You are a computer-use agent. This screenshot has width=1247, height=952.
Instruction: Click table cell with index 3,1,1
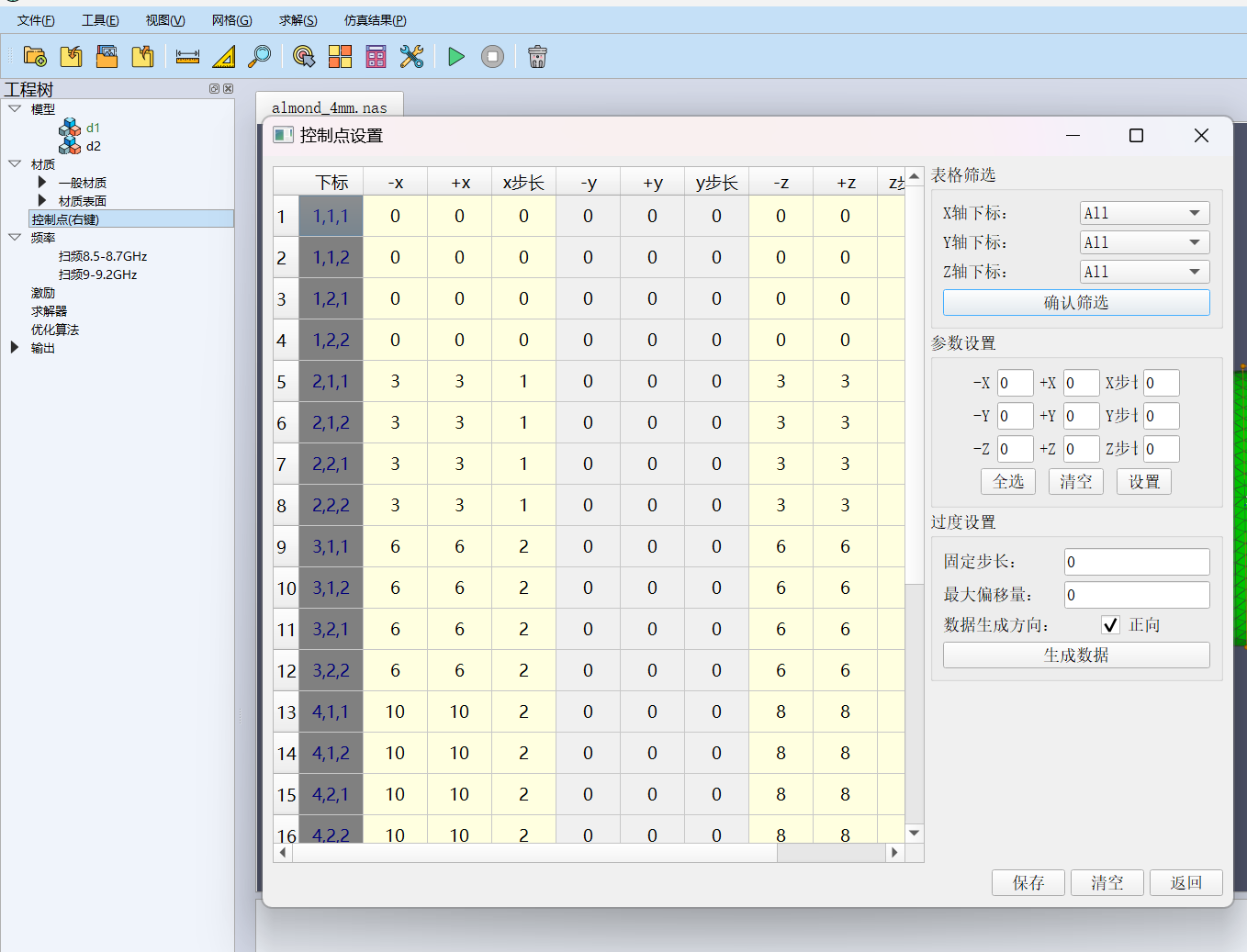[x=331, y=547]
